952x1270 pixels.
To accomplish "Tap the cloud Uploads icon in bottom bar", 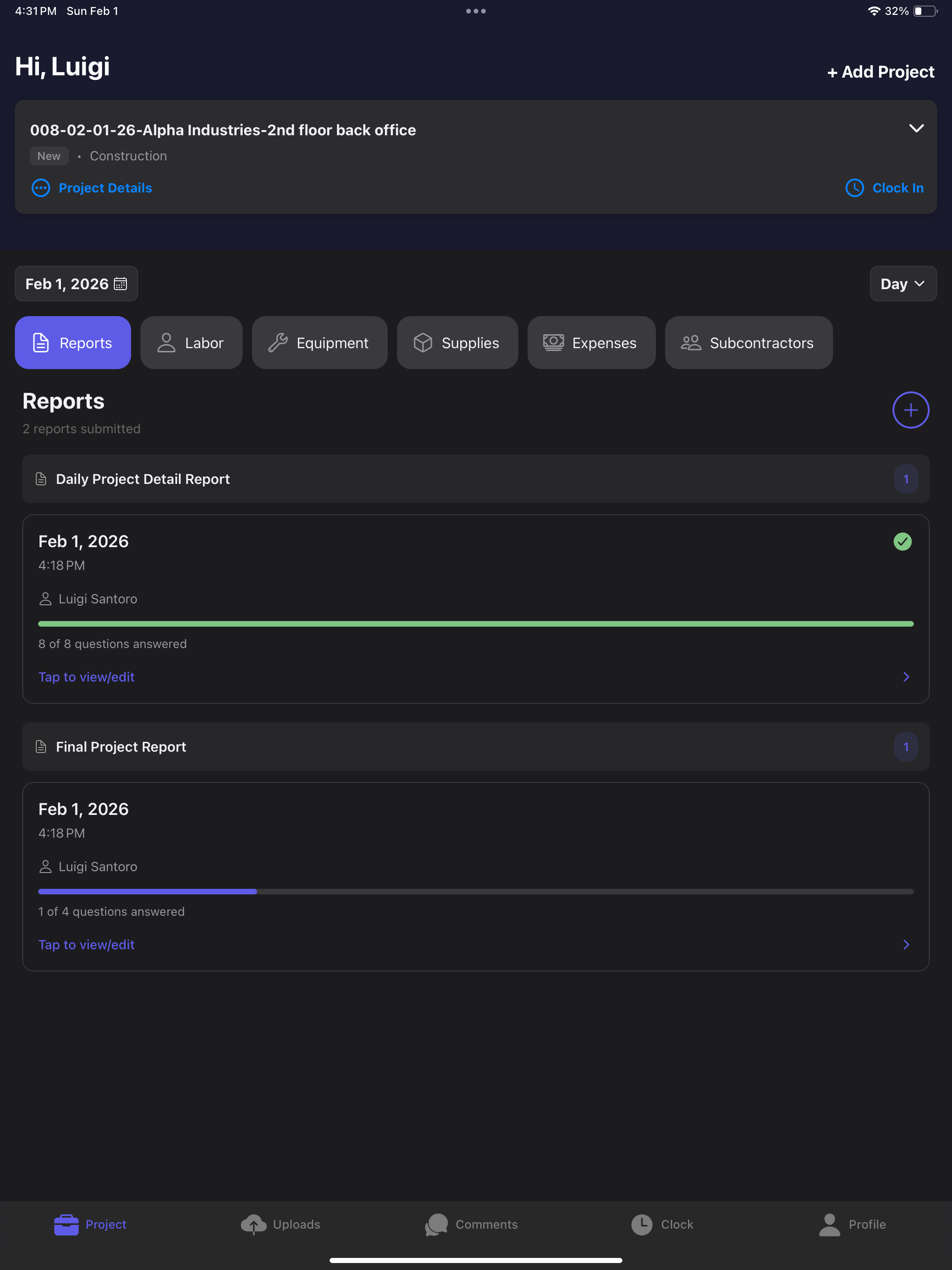I will point(253,1224).
